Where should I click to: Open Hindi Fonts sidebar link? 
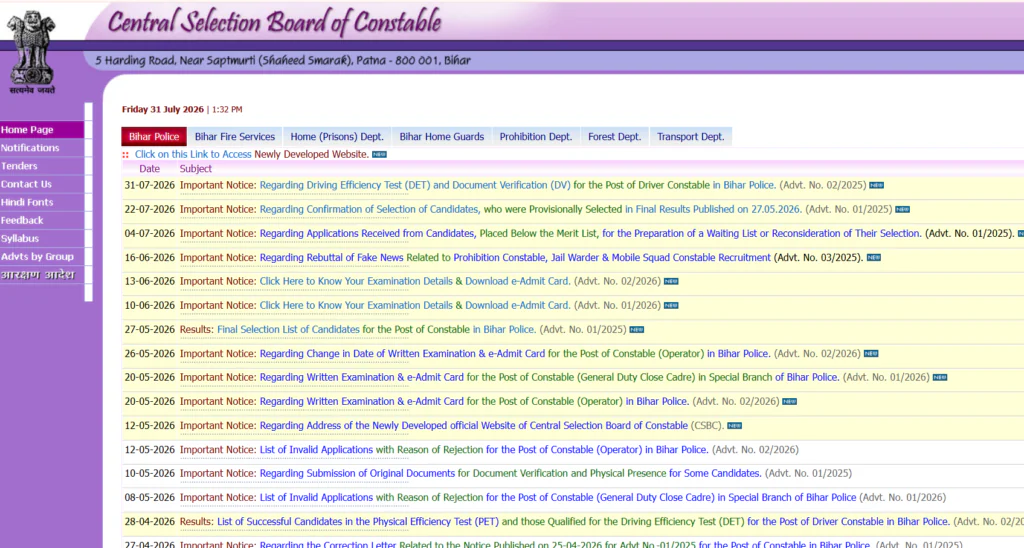pyautogui.click(x=42, y=202)
